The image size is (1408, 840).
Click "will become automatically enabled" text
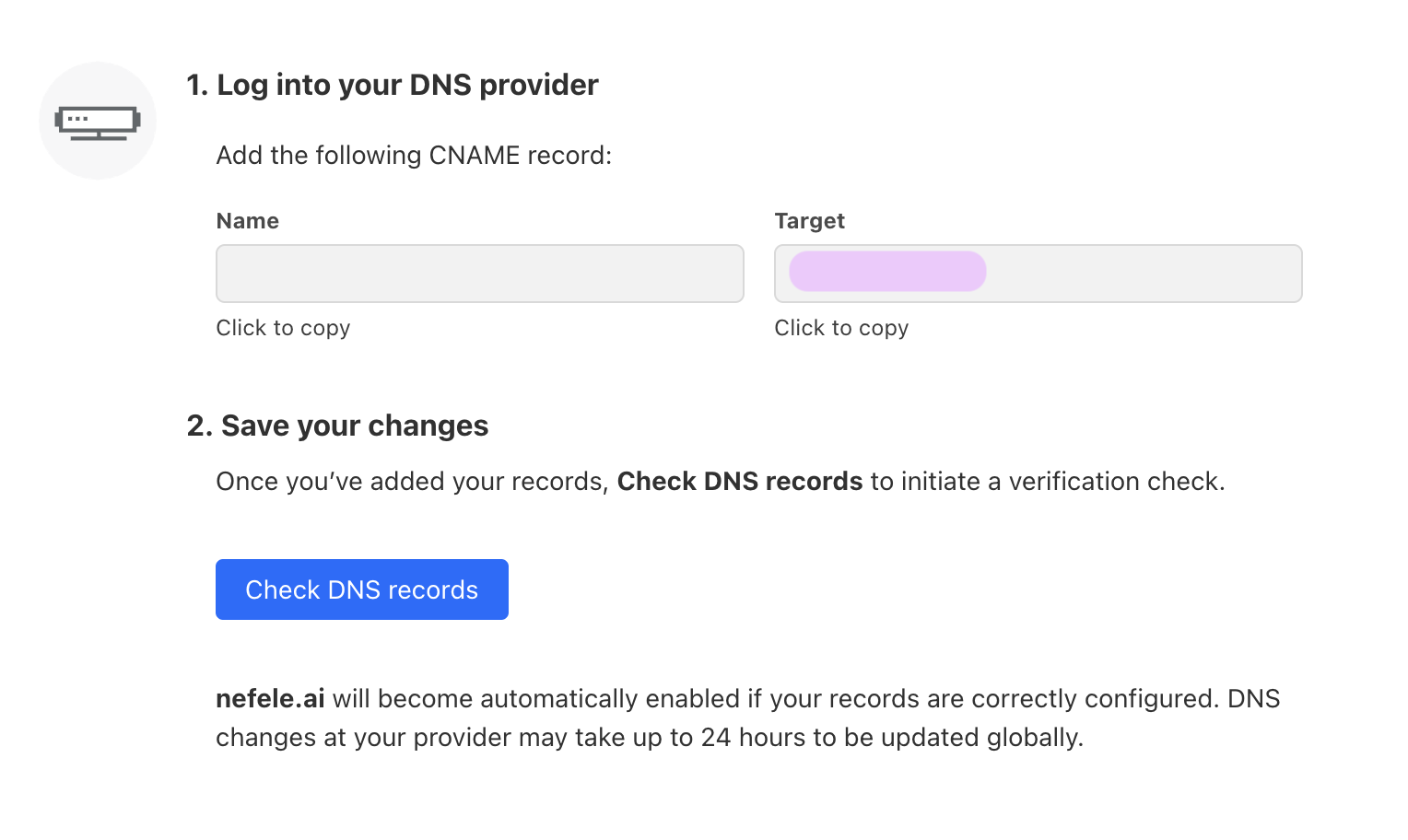pyautogui.click(x=534, y=699)
